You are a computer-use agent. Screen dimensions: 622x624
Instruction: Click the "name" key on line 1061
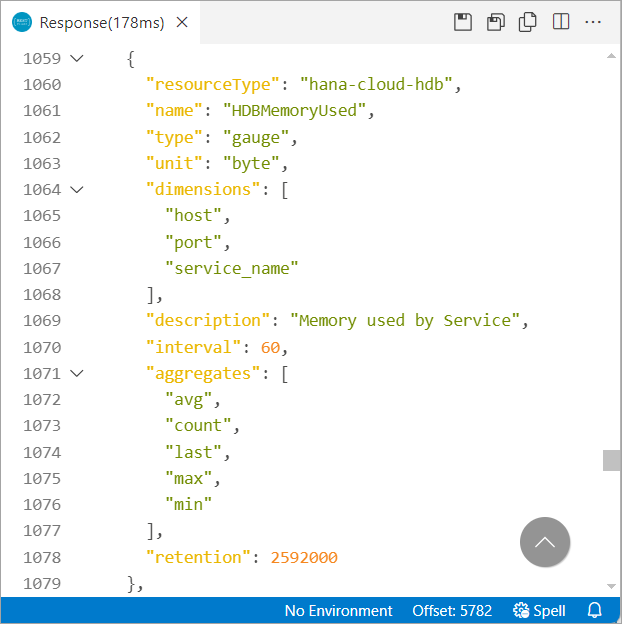pyautogui.click(x=174, y=111)
